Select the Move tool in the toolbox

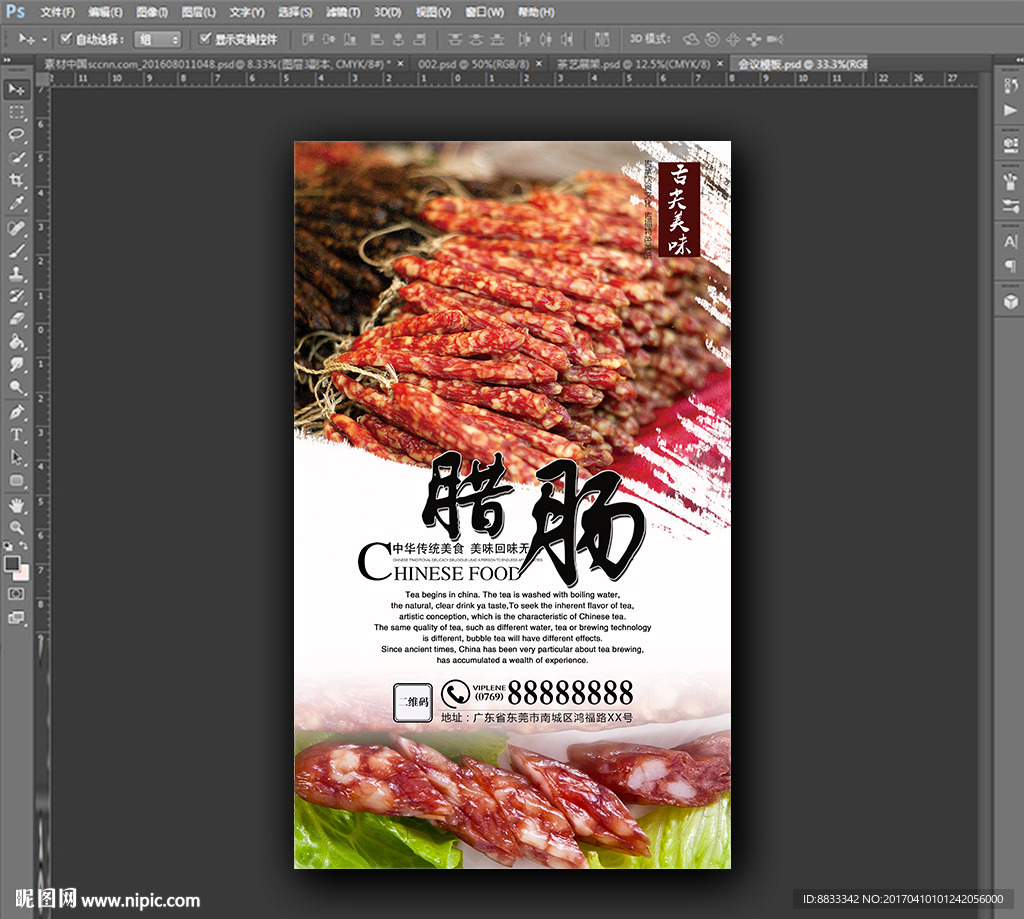16,89
